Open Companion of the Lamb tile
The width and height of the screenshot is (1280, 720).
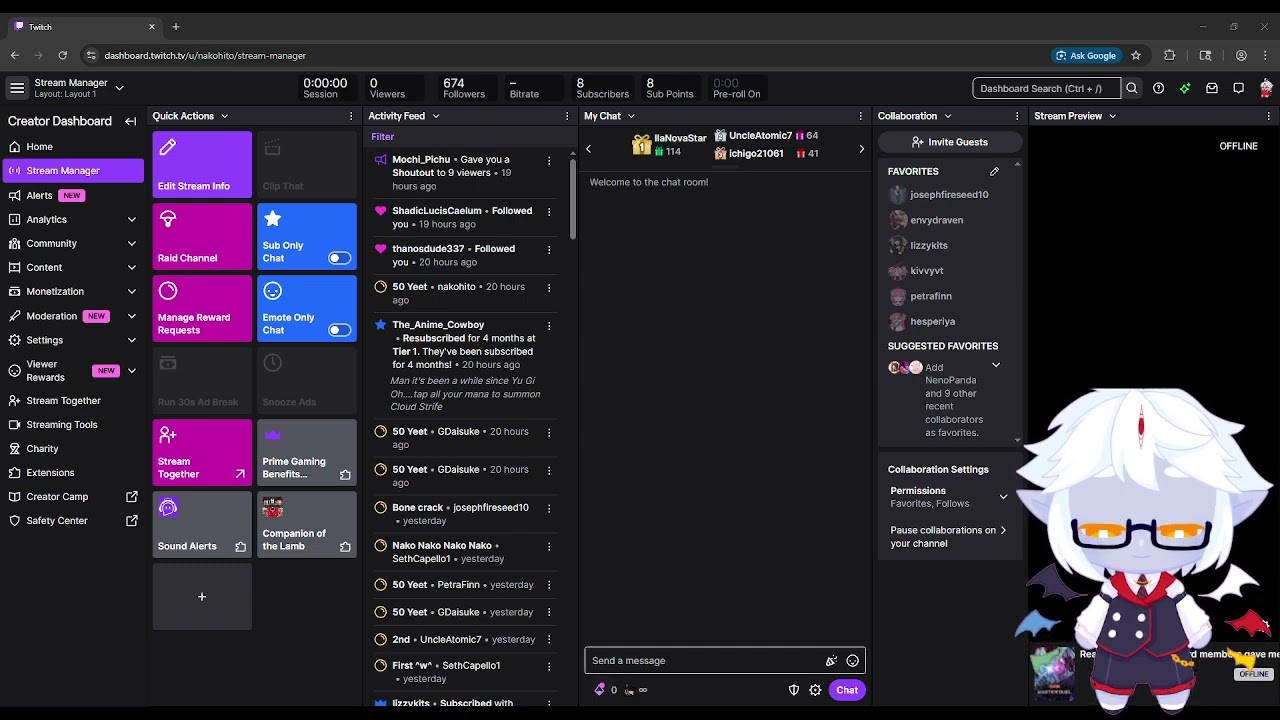(x=306, y=524)
